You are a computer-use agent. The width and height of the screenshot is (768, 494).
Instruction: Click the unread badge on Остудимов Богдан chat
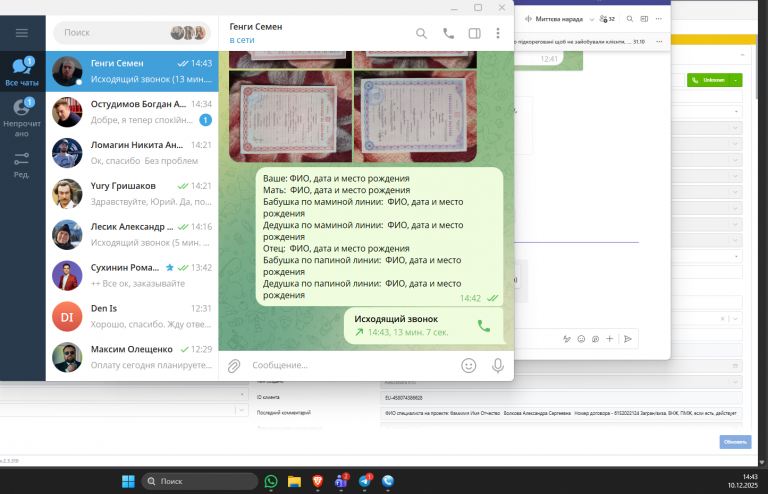coord(206,120)
